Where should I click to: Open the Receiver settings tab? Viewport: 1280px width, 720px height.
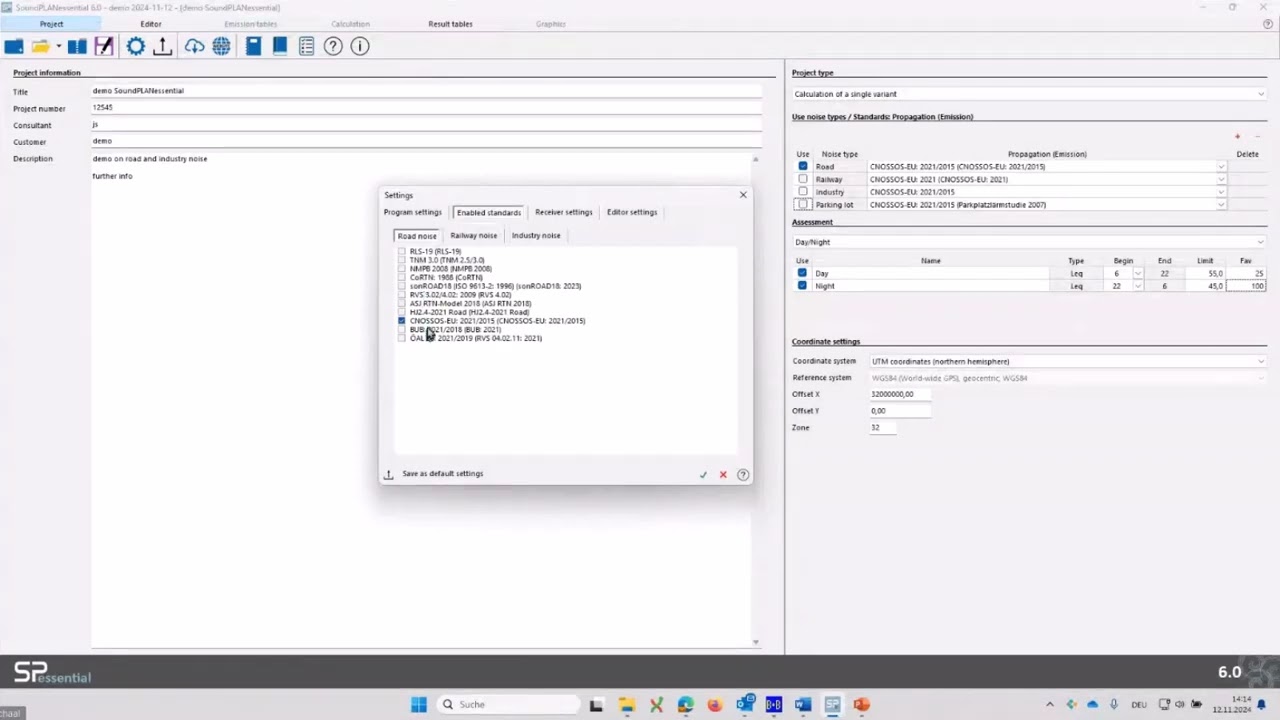point(563,212)
